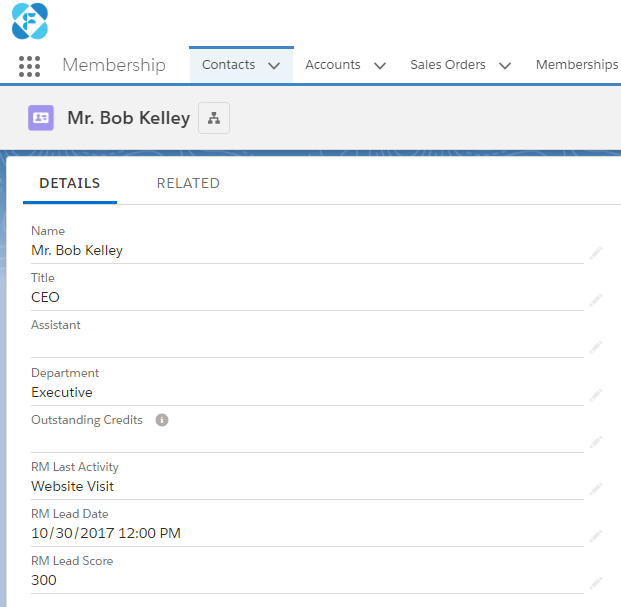Show Outstanding Credits info tooltip icon

click(x=162, y=420)
